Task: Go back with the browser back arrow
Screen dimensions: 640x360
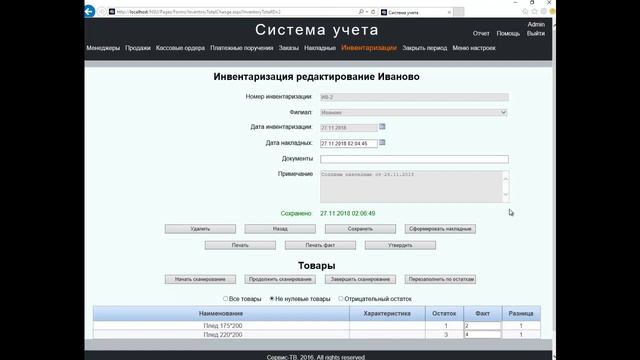Action: tap(89, 11)
